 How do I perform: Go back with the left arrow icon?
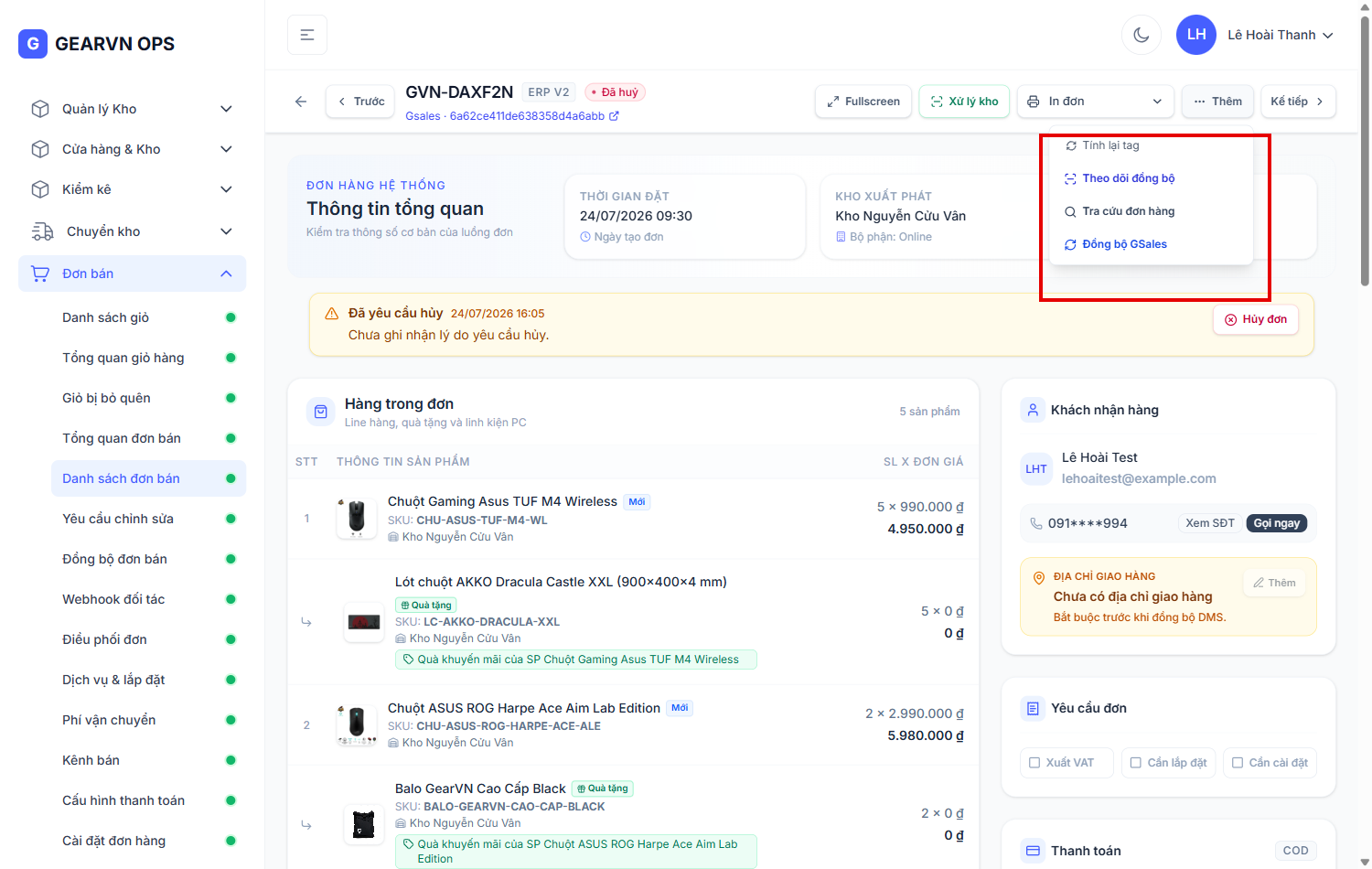(x=301, y=102)
